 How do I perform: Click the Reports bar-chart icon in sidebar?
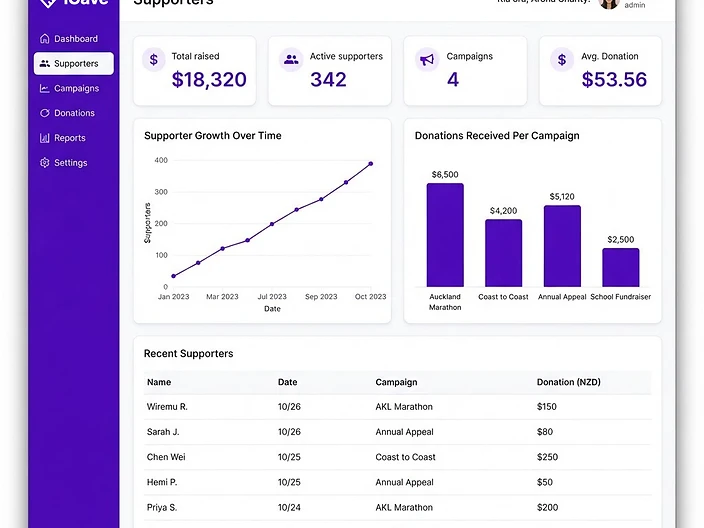pyautogui.click(x=44, y=138)
